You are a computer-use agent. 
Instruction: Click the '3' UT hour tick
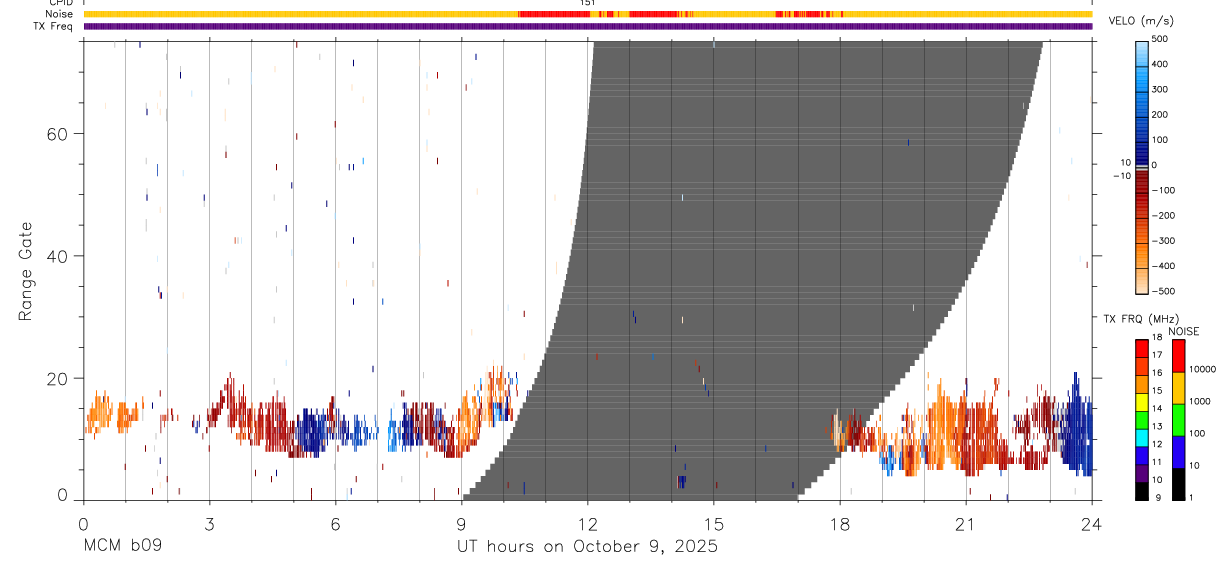[x=209, y=524]
